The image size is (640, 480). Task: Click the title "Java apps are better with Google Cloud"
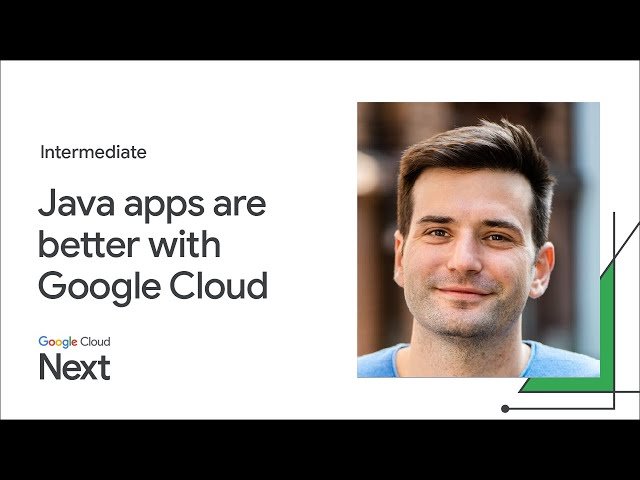pos(153,246)
